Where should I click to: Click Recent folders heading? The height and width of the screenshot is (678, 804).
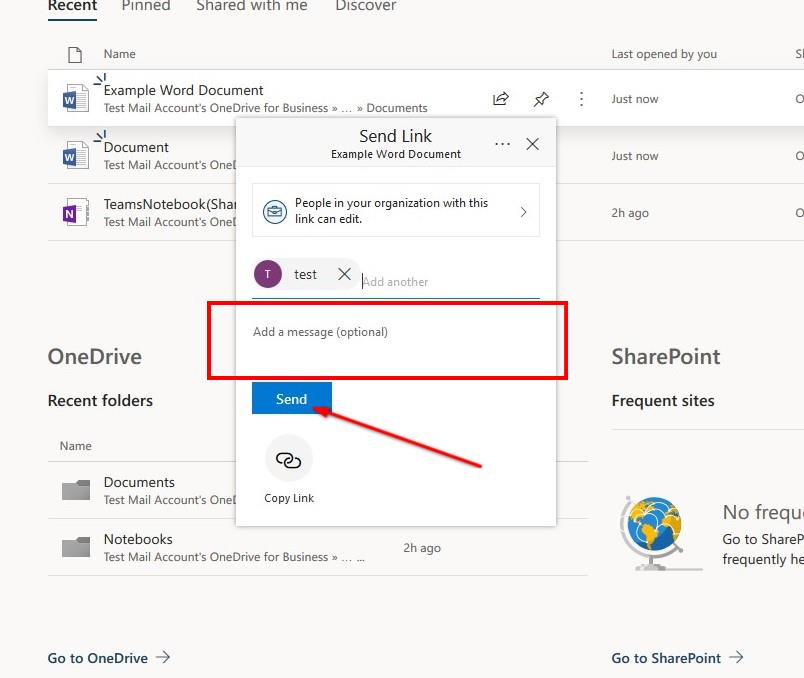tap(100, 401)
